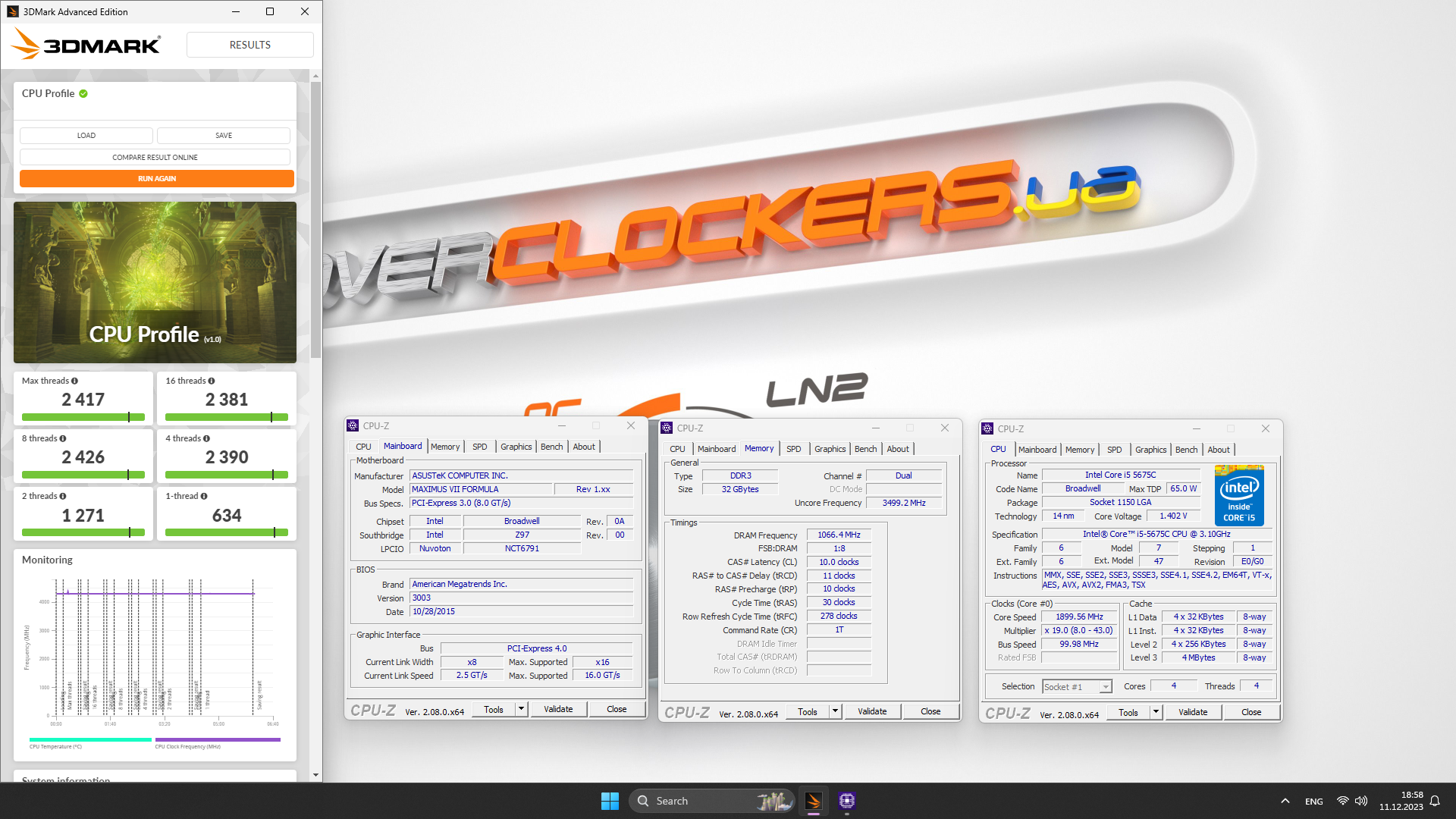Click 3DMark app icon in title bar

pyautogui.click(x=12, y=11)
